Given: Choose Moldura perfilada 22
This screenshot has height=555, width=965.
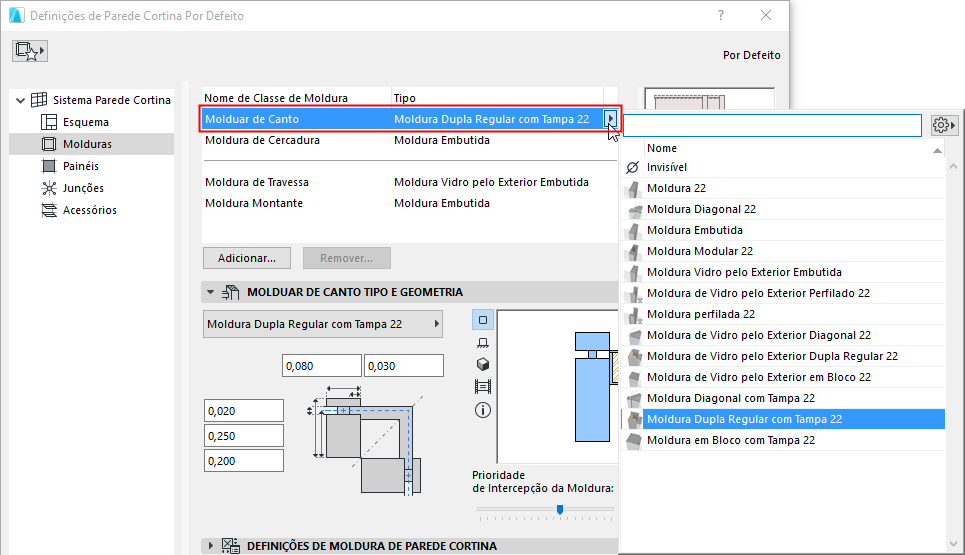Looking at the screenshot, I should [x=783, y=314].
